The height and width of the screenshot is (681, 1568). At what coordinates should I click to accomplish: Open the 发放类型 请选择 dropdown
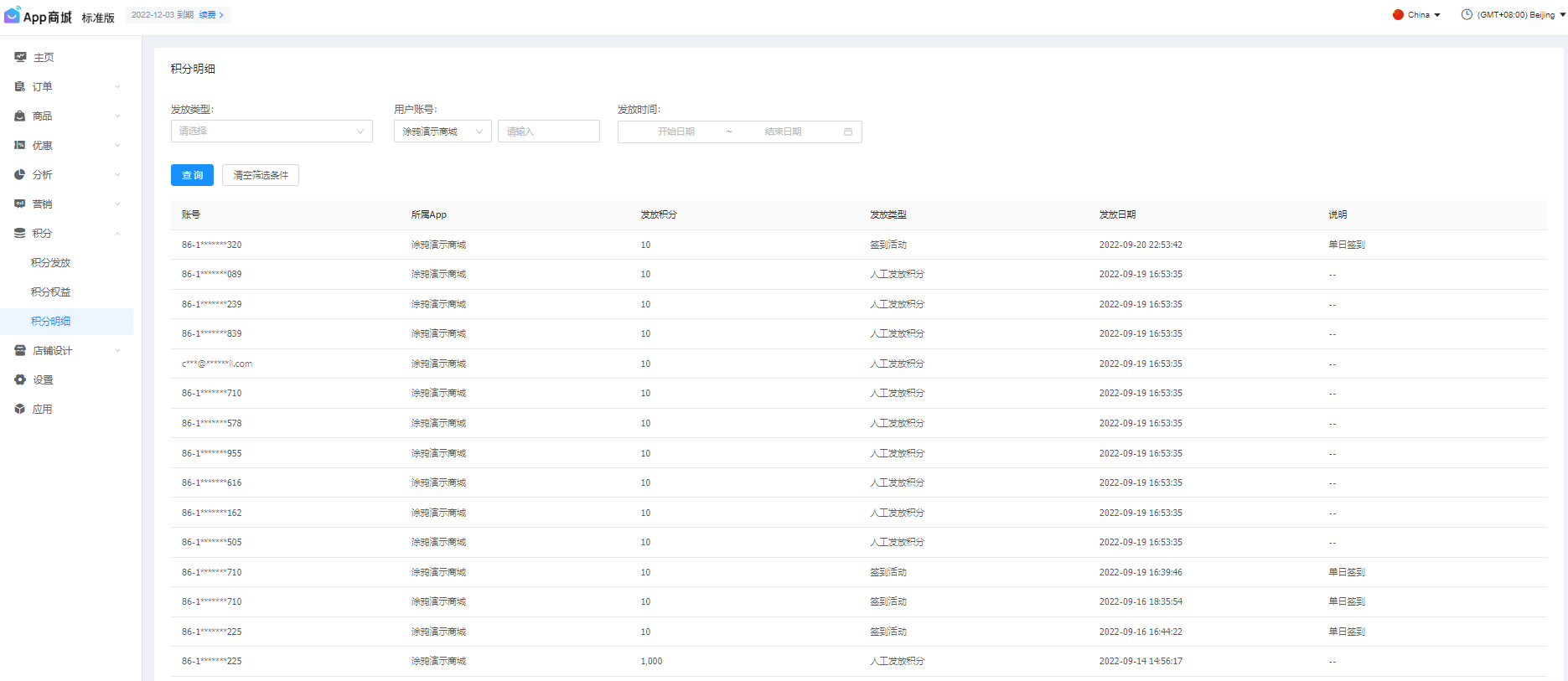(x=272, y=132)
